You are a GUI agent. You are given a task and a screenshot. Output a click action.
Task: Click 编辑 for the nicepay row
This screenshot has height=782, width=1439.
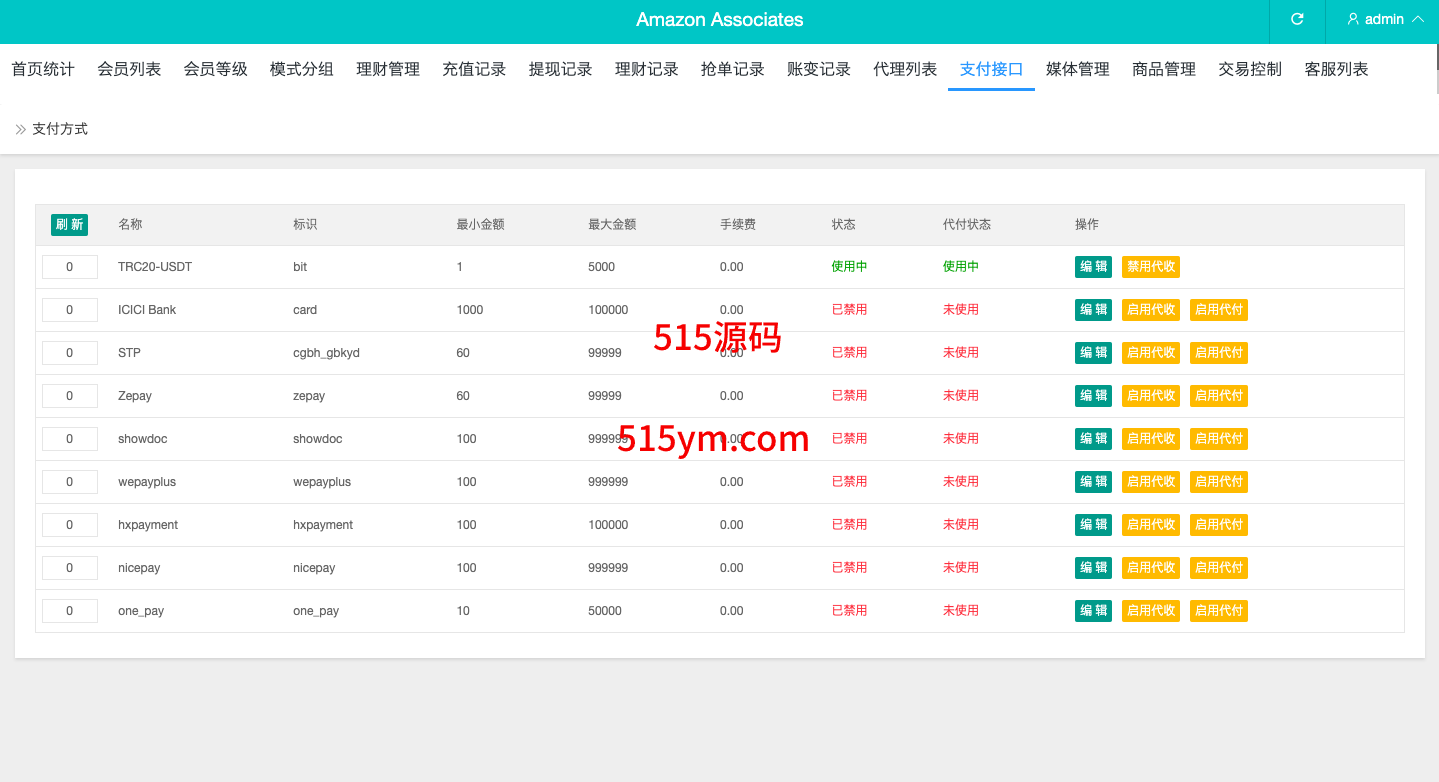(1093, 568)
